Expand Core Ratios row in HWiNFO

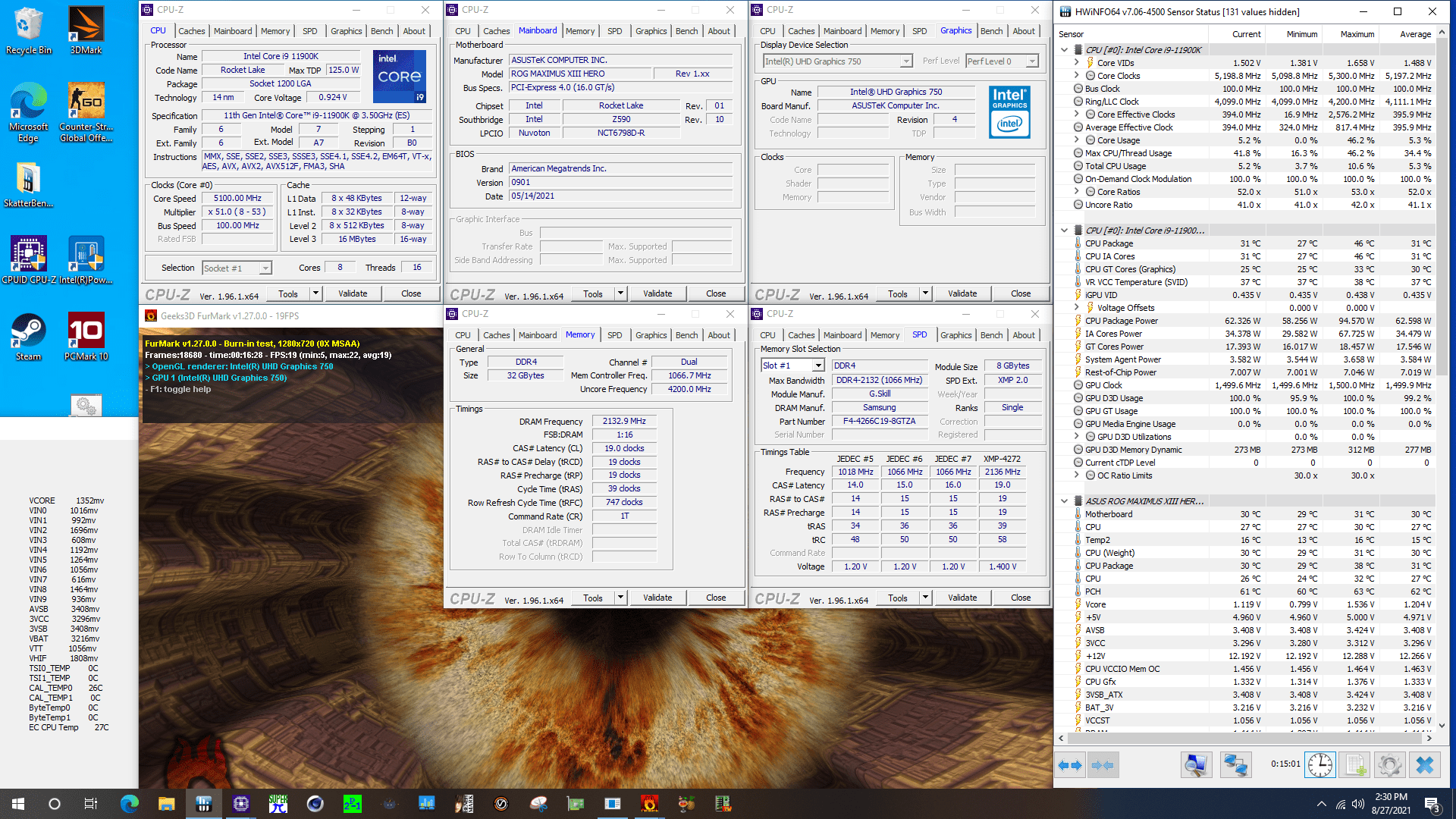point(1077,192)
